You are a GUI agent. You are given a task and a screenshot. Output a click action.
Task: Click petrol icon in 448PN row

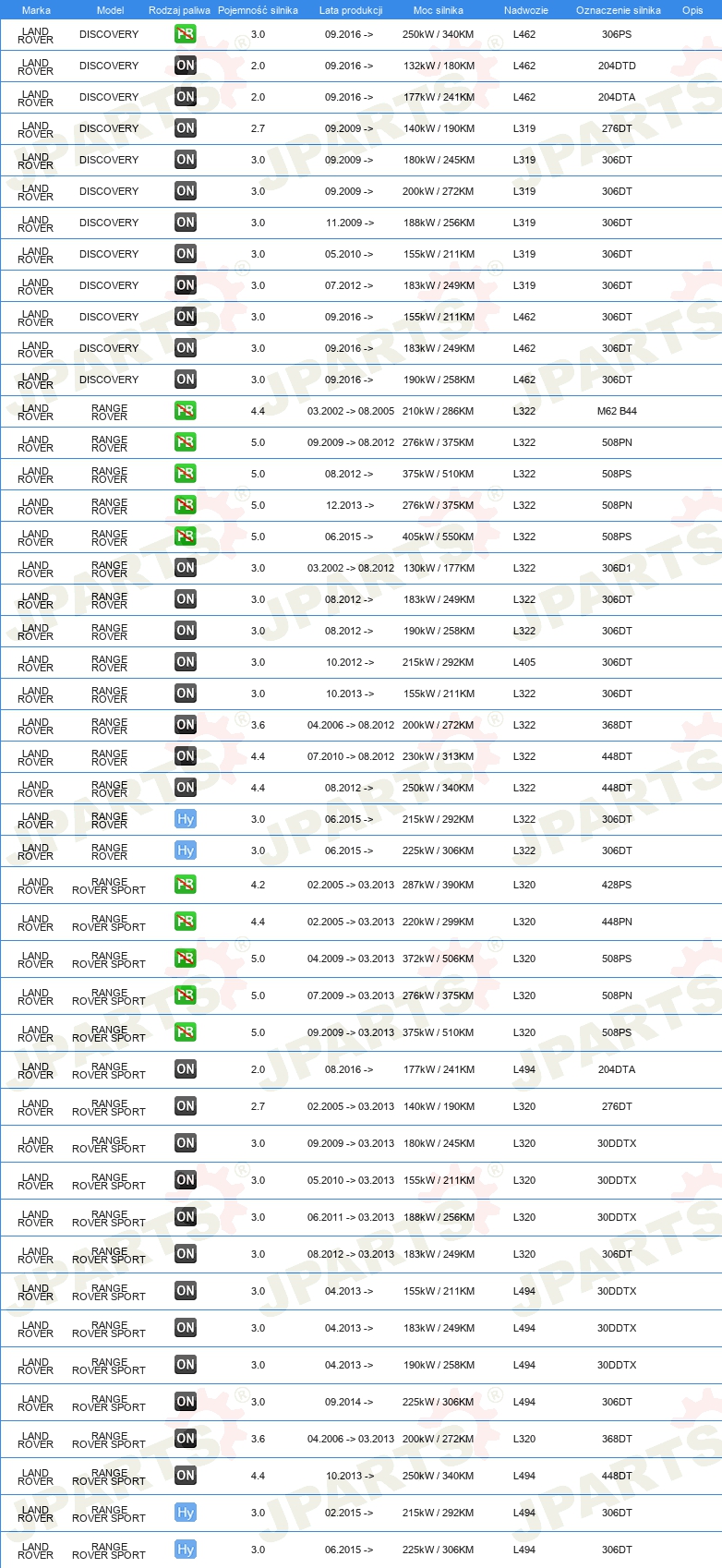186,922
